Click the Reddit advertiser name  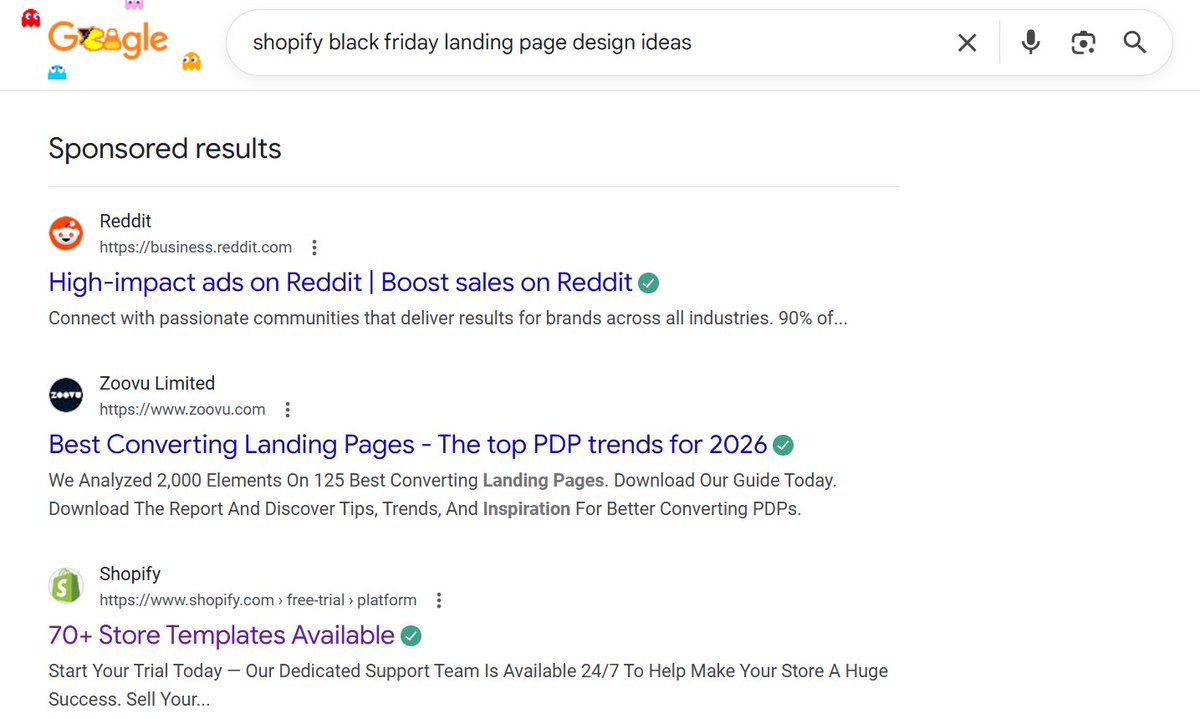126,221
